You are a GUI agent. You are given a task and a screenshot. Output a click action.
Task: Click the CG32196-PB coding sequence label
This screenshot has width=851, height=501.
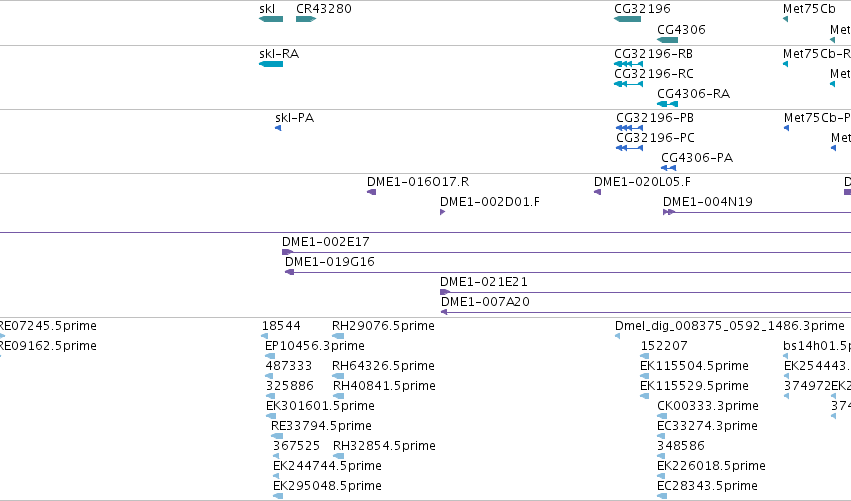click(655, 118)
